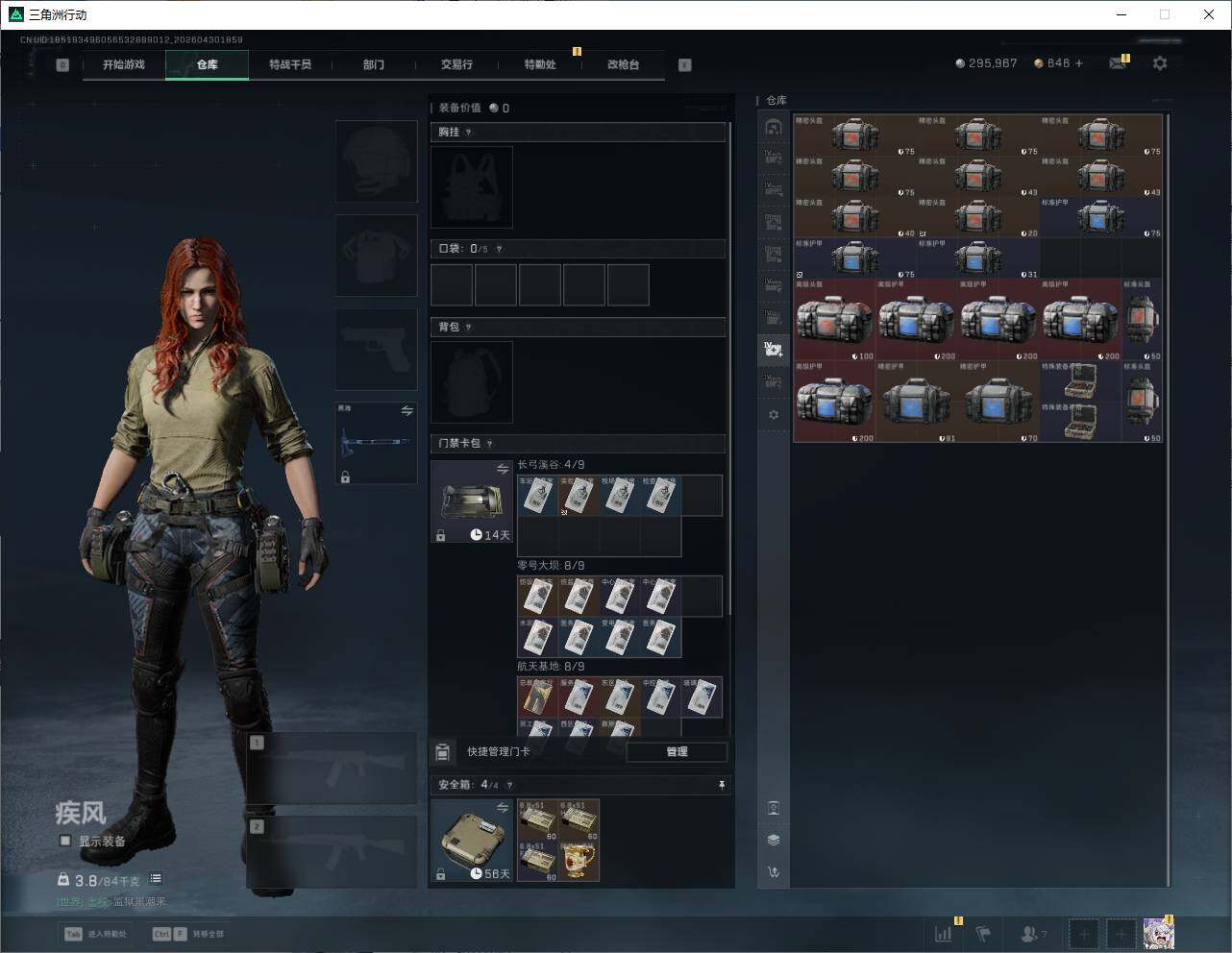Click the 零号大坝: 8/9 label
Image resolution: width=1232 pixels, height=953 pixels.
(551, 566)
